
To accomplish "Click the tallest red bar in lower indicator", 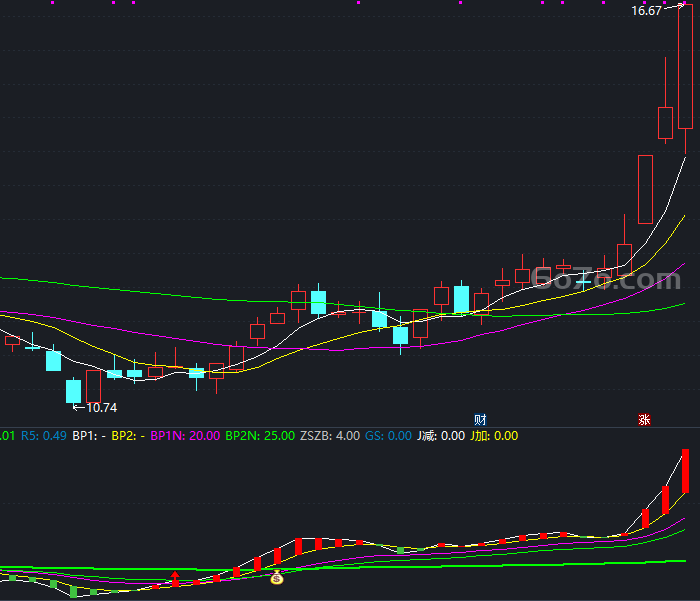I will click(x=685, y=472).
